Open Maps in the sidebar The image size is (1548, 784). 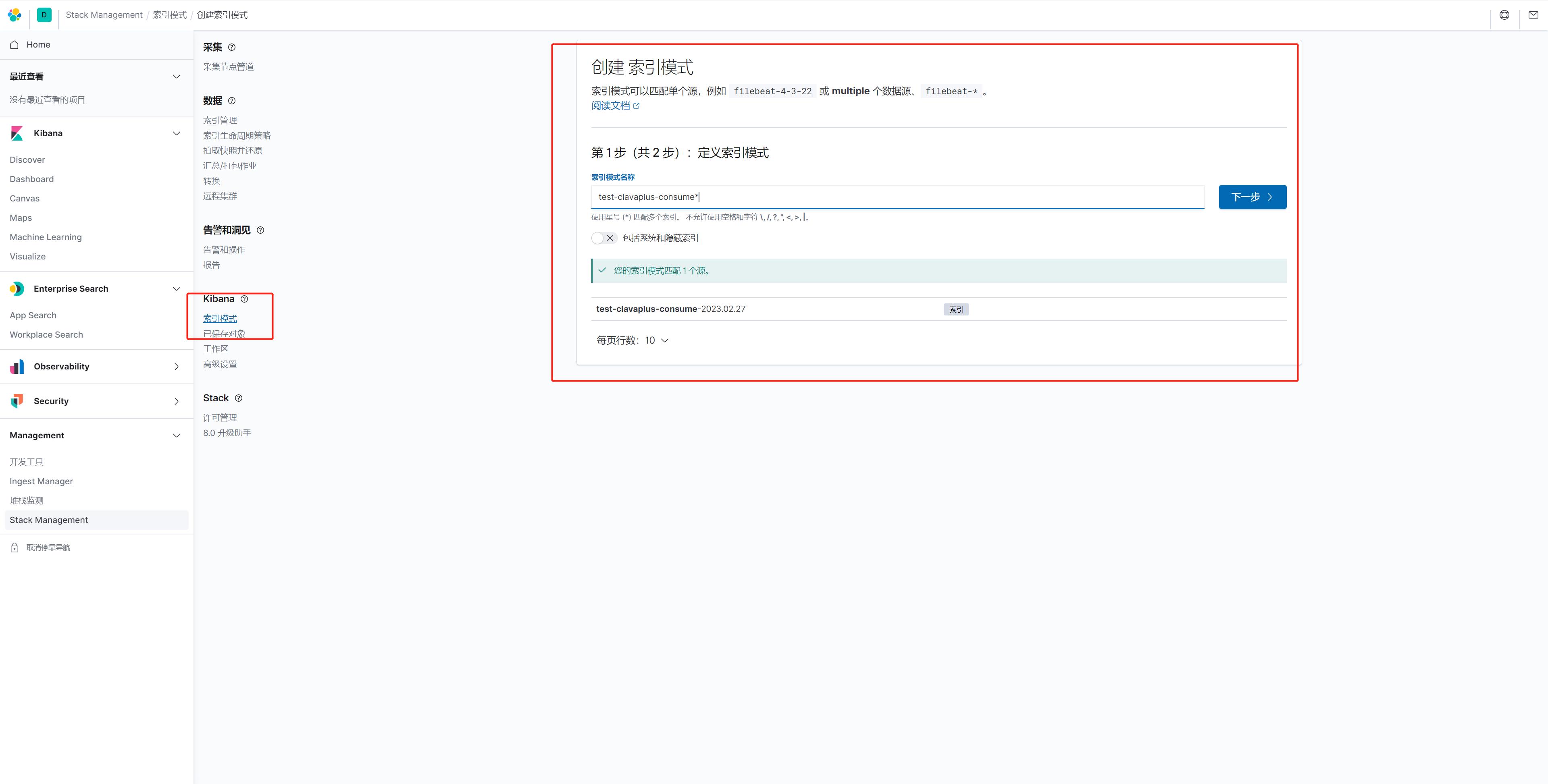pyautogui.click(x=21, y=218)
